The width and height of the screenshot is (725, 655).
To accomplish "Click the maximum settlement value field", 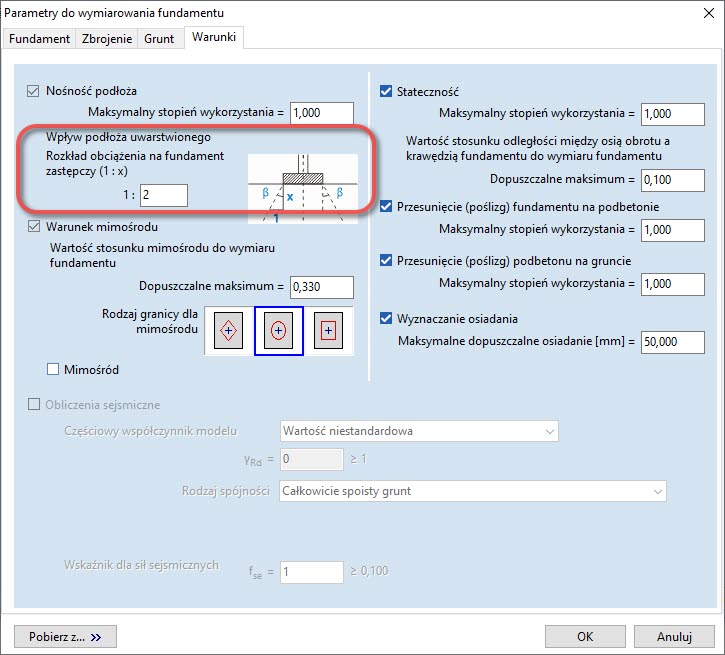I will (672, 342).
